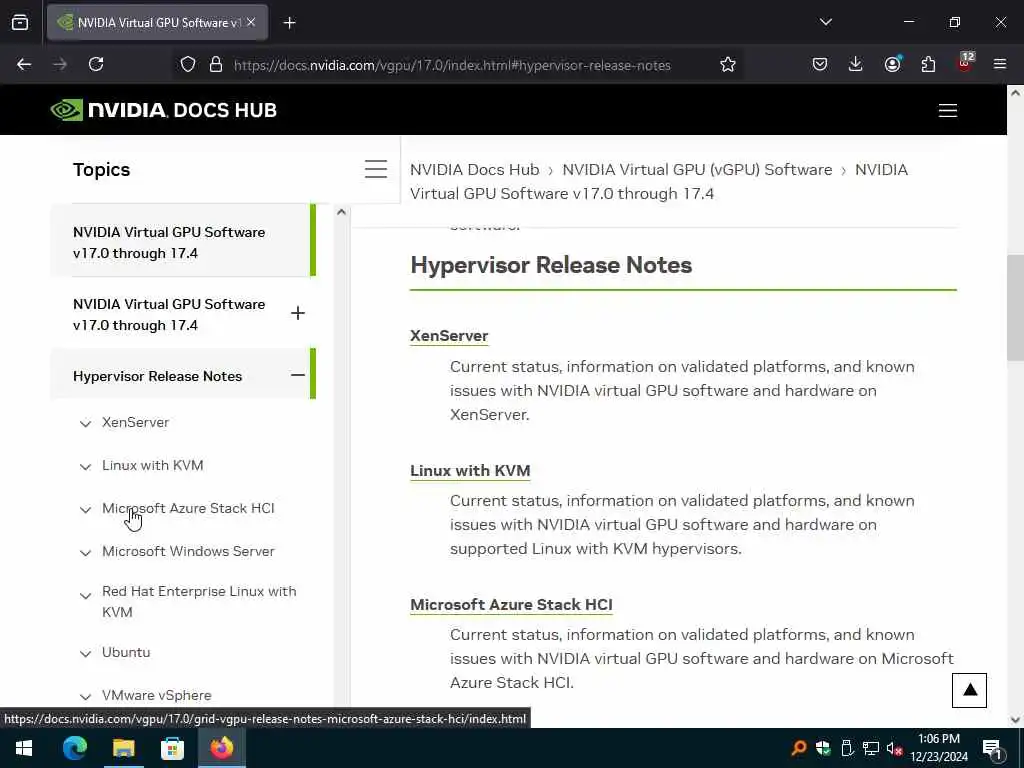This screenshot has width=1024, height=768.
Task: Select the NVIDIA Virtual GPU Software tab
Action: tap(157, 22)
